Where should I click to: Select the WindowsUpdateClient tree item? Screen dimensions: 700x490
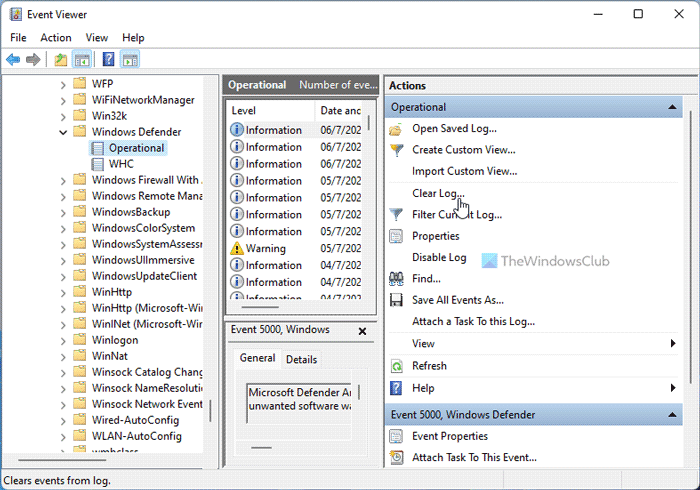[x=144, y=276]
